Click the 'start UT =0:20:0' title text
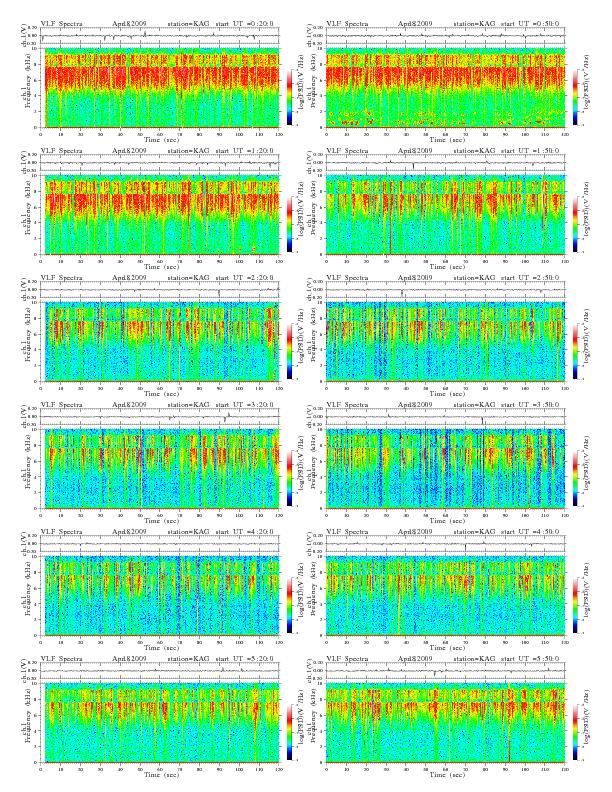The height and width of the screenshot is (792, 612). [x=244, y=24]
